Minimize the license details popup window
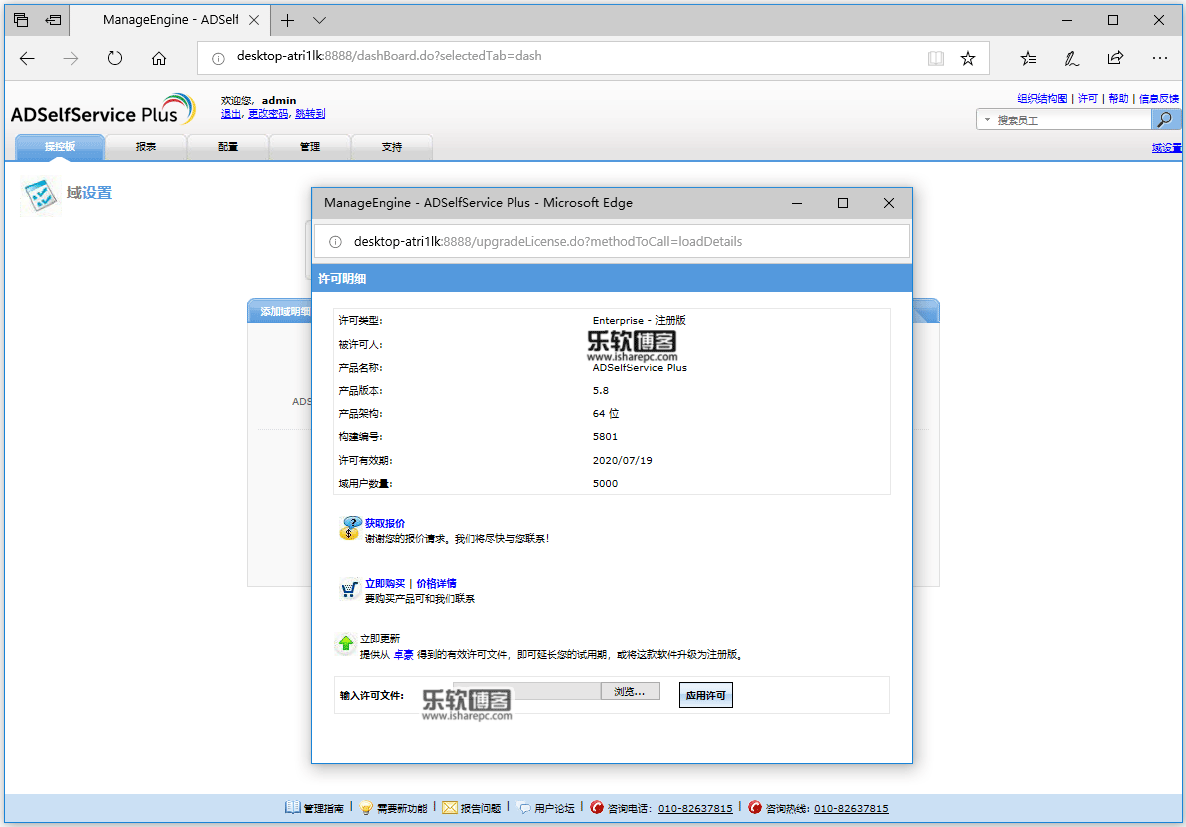The image size is (1186, 827). [797, 203]
